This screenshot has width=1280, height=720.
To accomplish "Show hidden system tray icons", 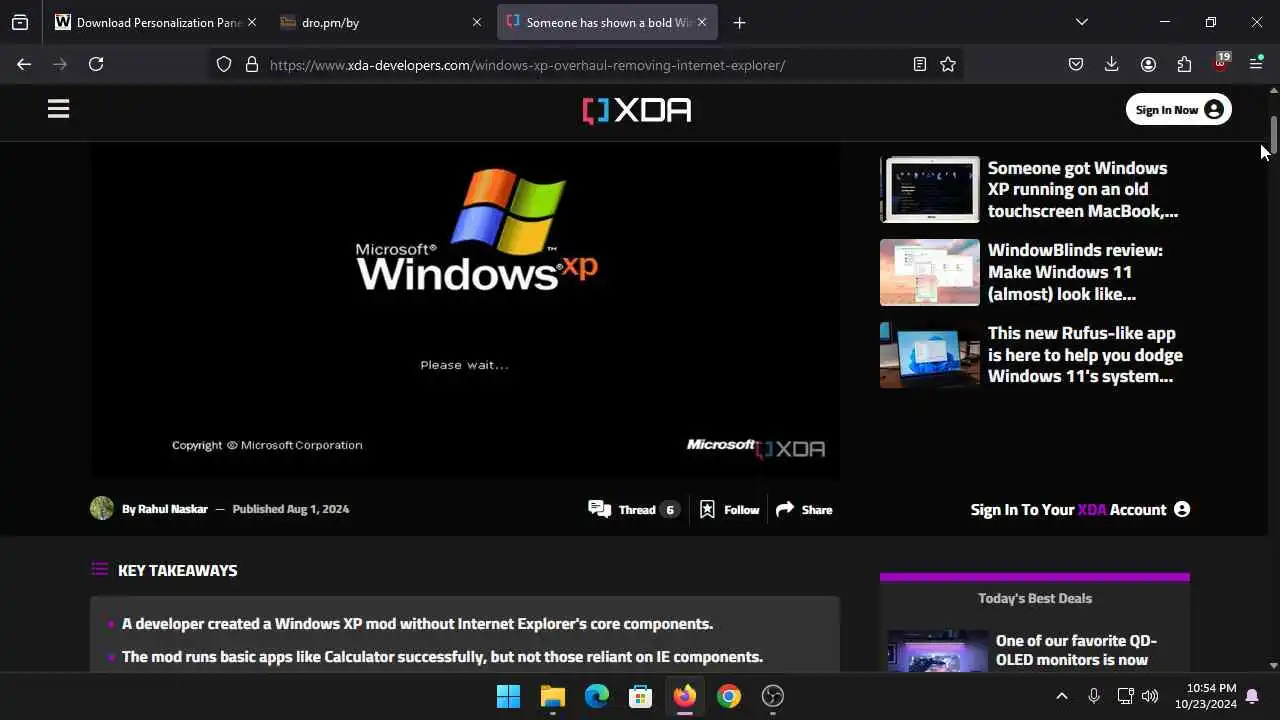I will pos(1062,696).
